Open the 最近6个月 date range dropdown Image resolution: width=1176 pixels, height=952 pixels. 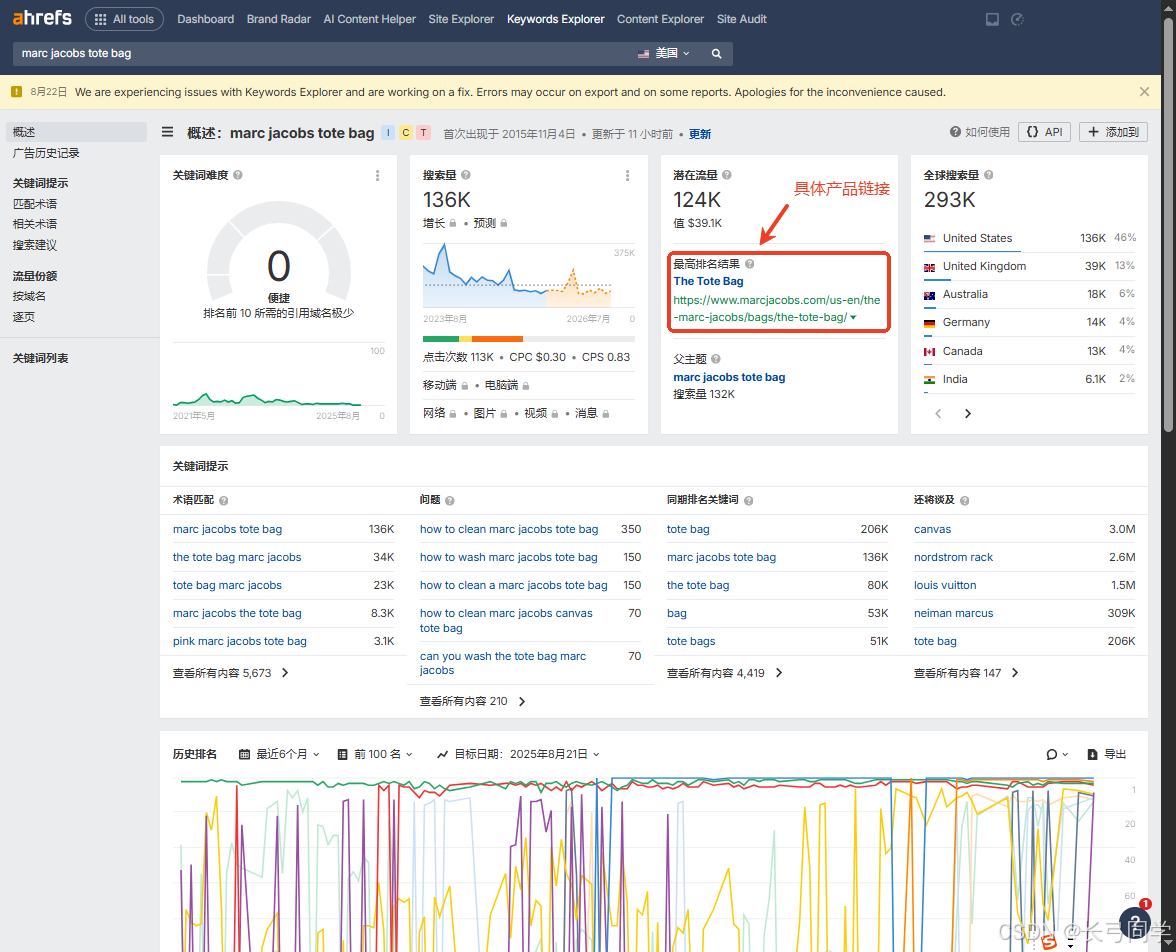point(280,754)
